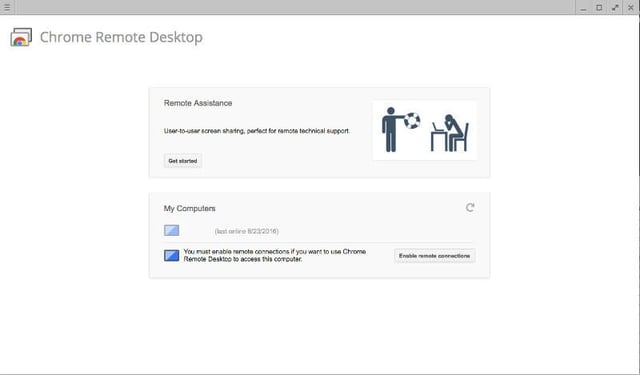
Task: Click the last online 8/23/2016 text
Action: click(x=247, y=231)
